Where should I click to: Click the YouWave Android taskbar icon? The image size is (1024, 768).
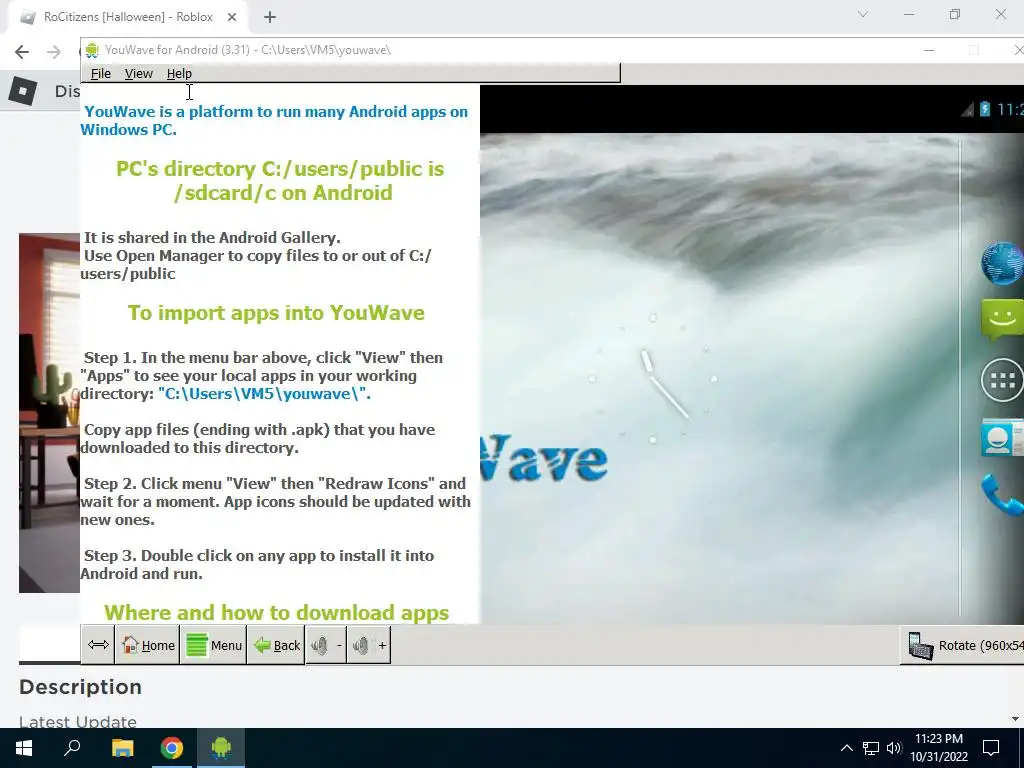[x=221, y=748]
